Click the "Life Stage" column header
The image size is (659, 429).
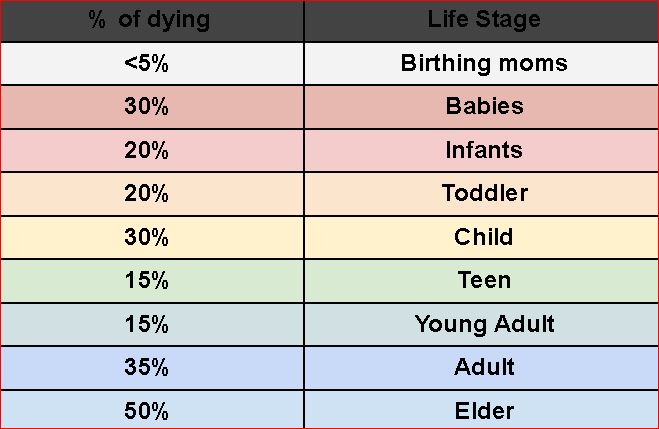click(x=483, y=20)
